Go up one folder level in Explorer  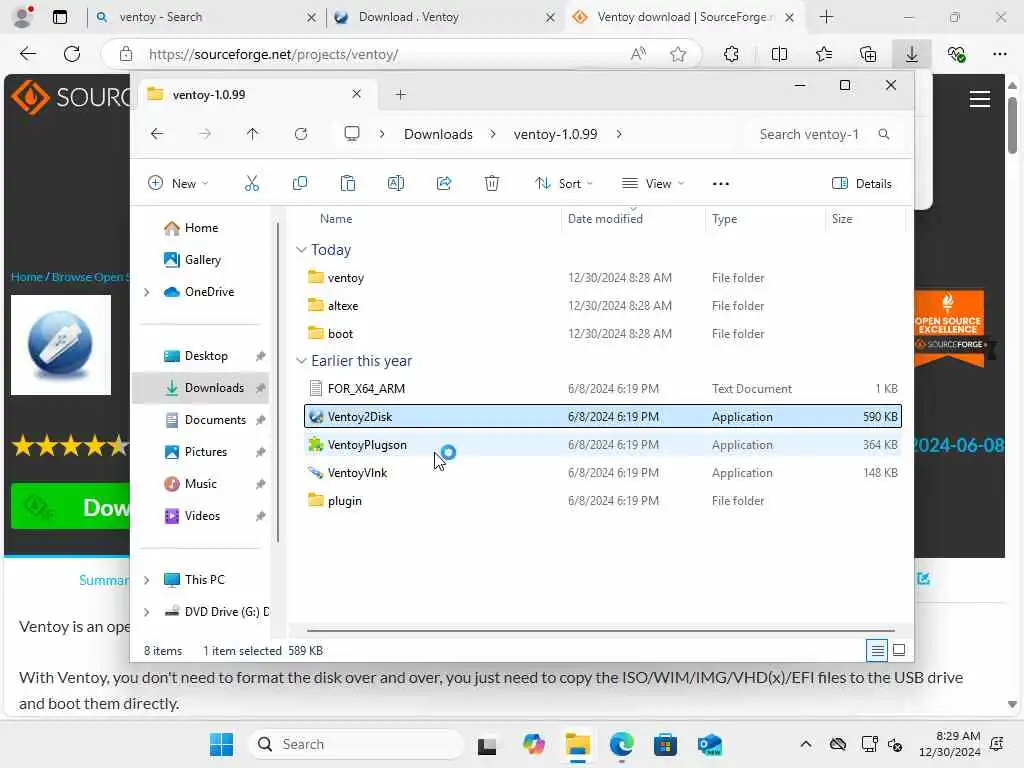[x=253, y=134]
